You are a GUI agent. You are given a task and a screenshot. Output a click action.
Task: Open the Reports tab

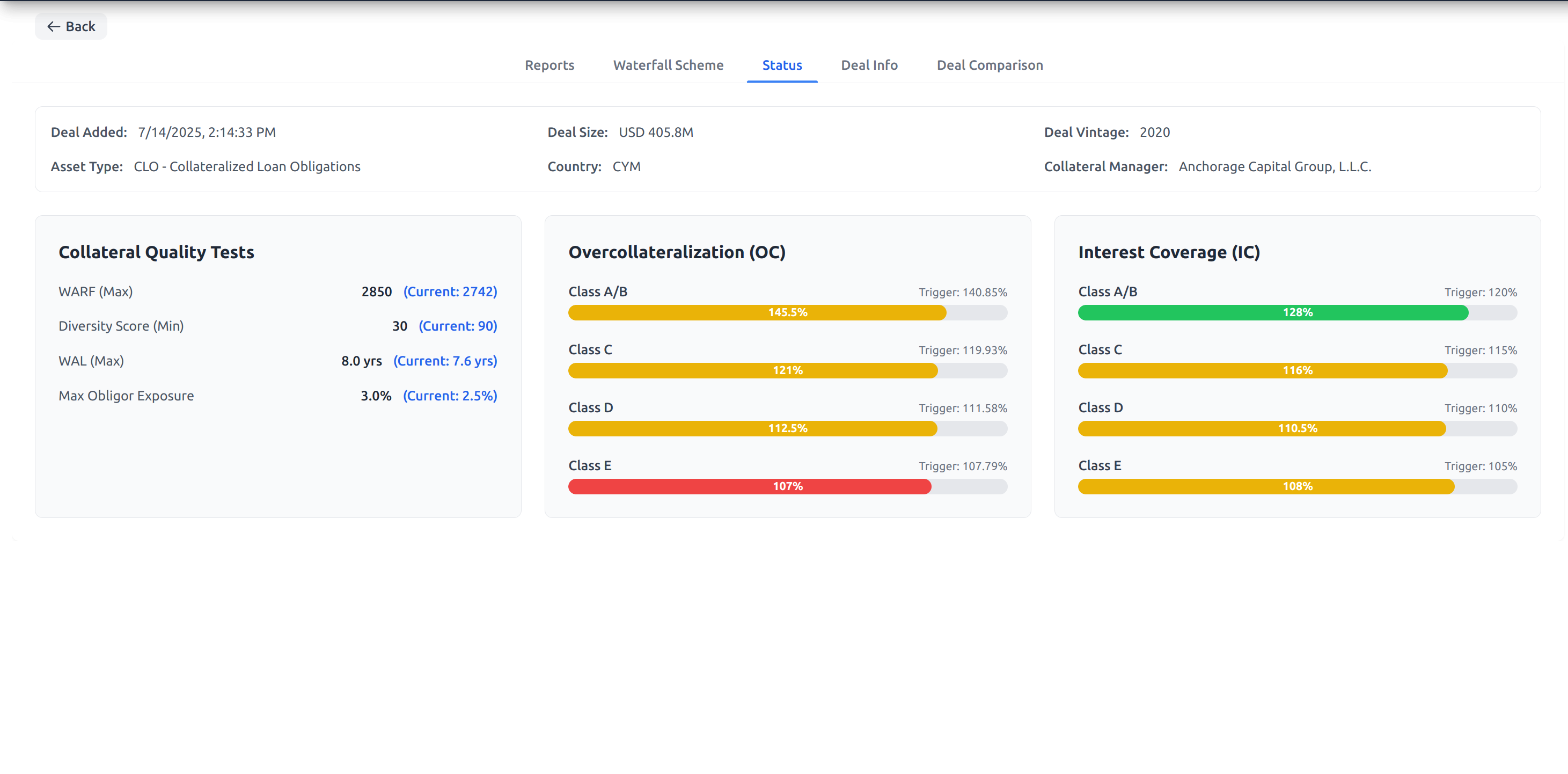549,65
